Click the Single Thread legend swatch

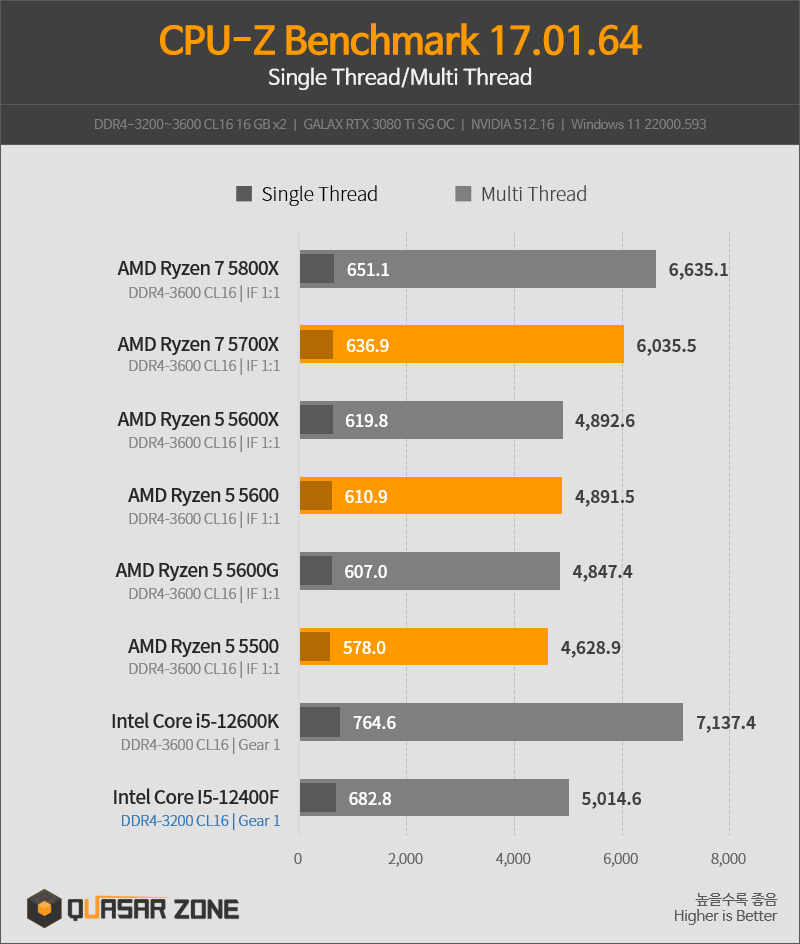(x=244, y=194)
